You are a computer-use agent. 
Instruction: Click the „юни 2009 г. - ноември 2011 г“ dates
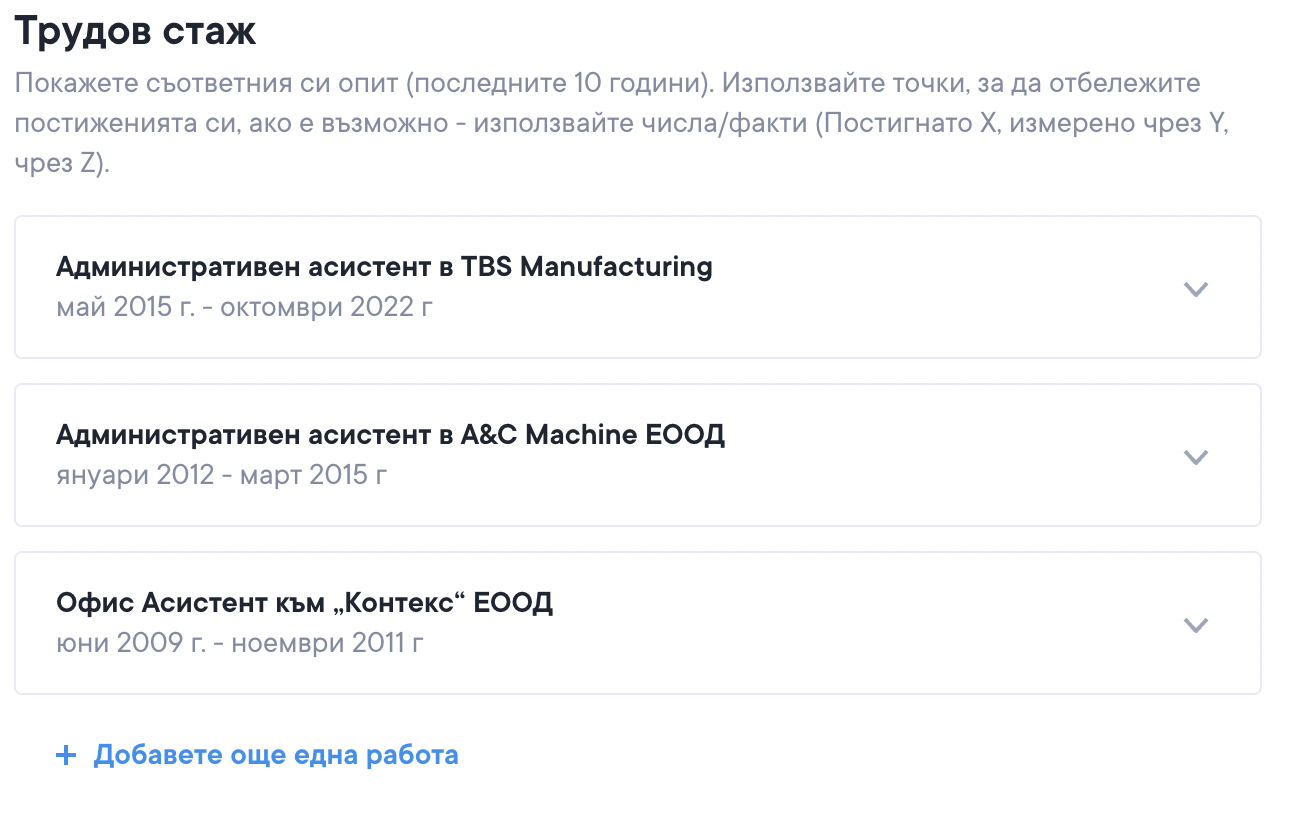[x=240, y=642]
